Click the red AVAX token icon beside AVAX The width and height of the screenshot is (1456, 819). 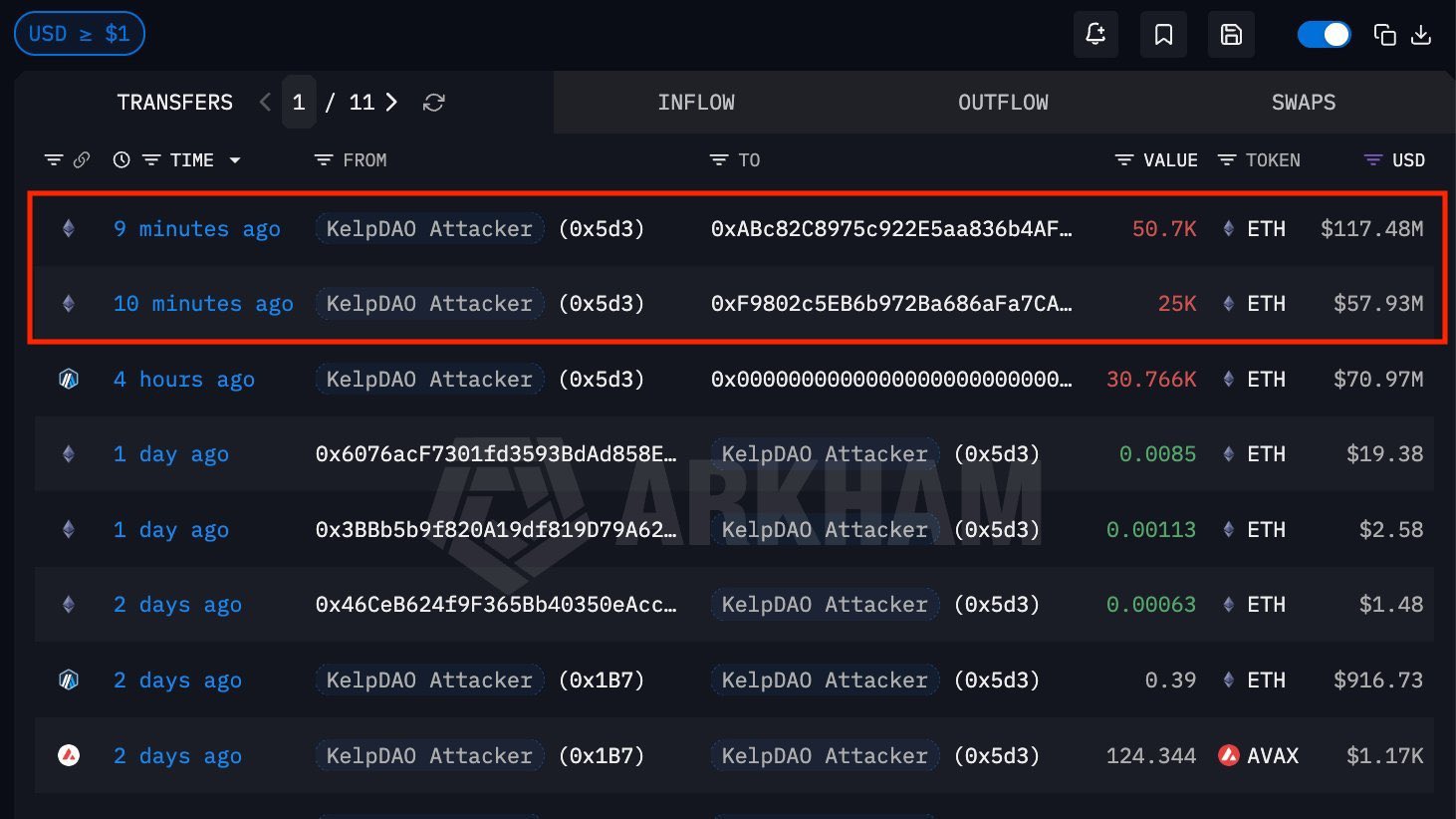point(1229,756)
